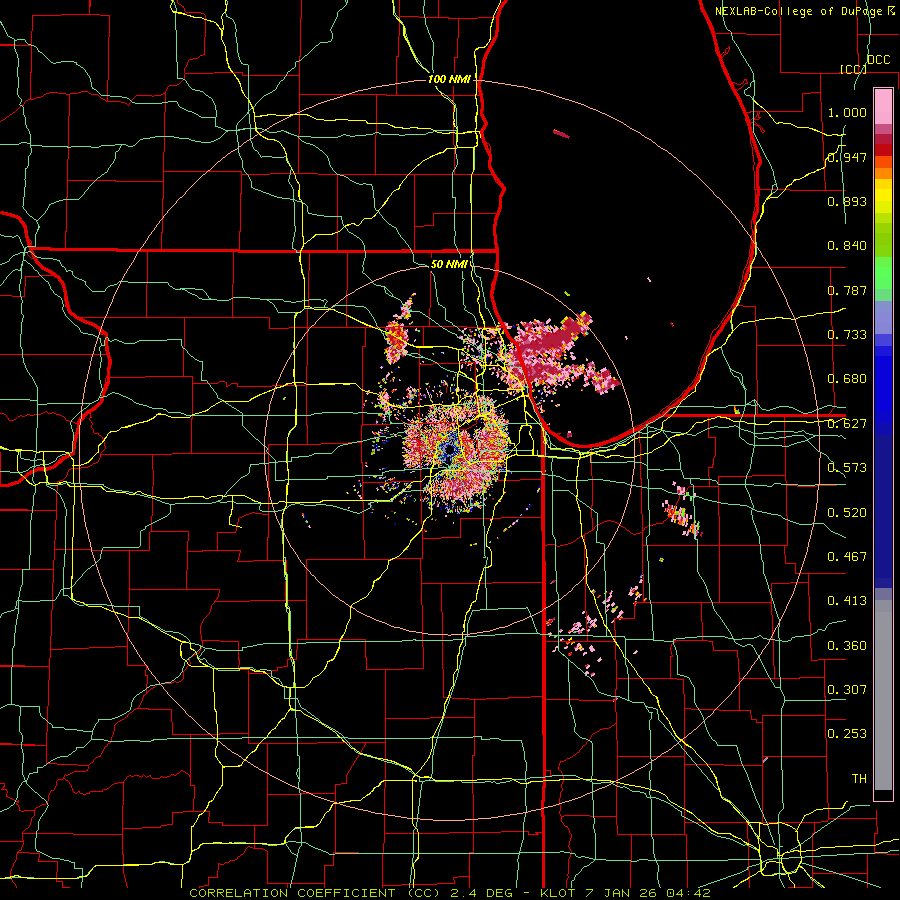
Task: Select the 0.413 scale value
Action: (847, 601)
